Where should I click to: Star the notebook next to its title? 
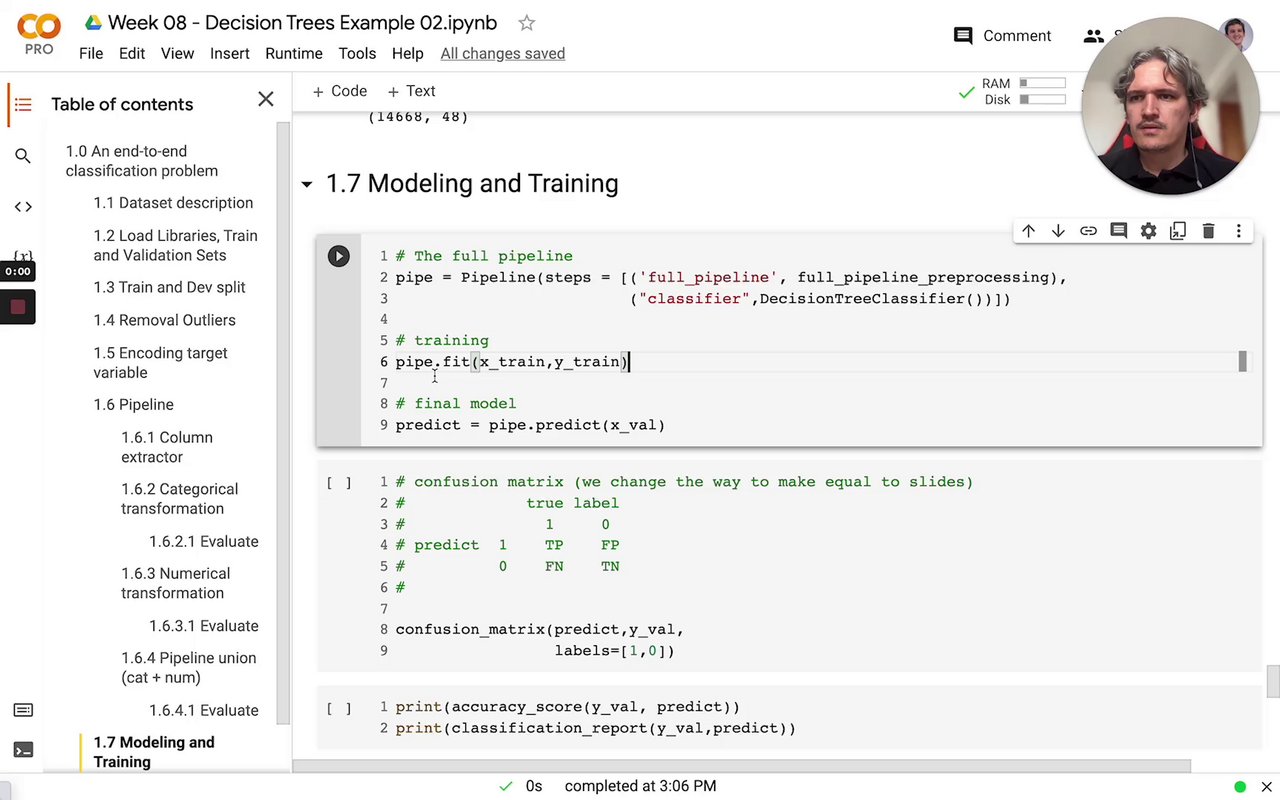(527, 22)
